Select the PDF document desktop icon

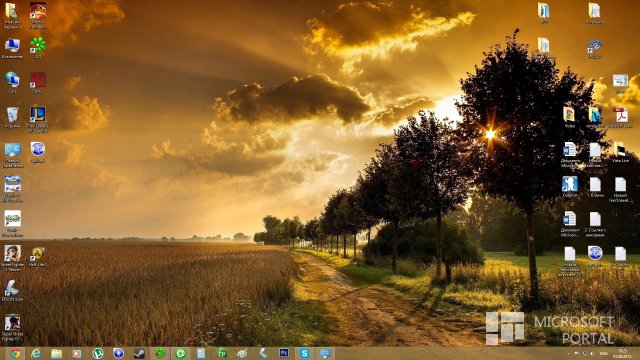620,118
